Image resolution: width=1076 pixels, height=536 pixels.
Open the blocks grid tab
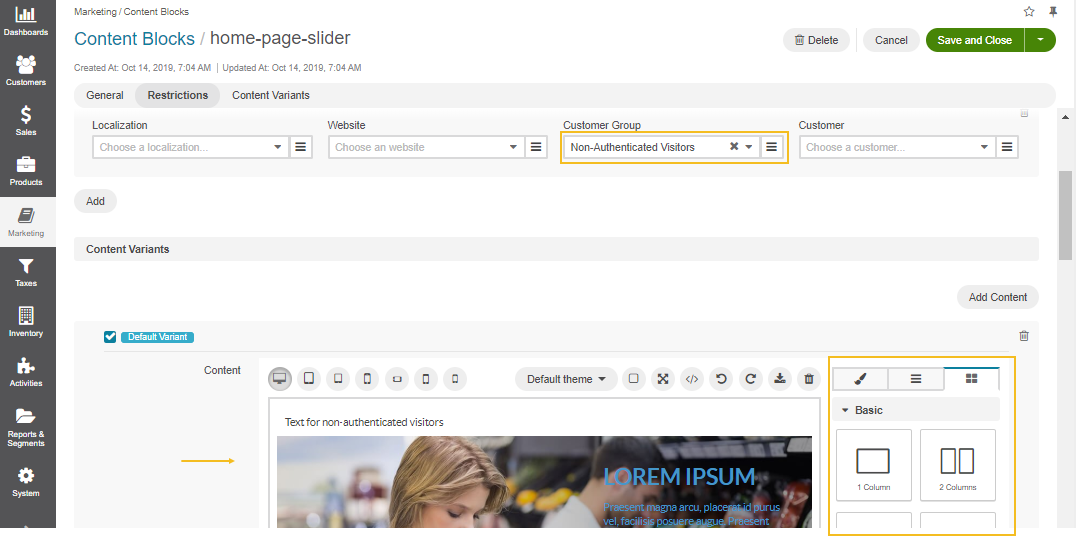971,378
